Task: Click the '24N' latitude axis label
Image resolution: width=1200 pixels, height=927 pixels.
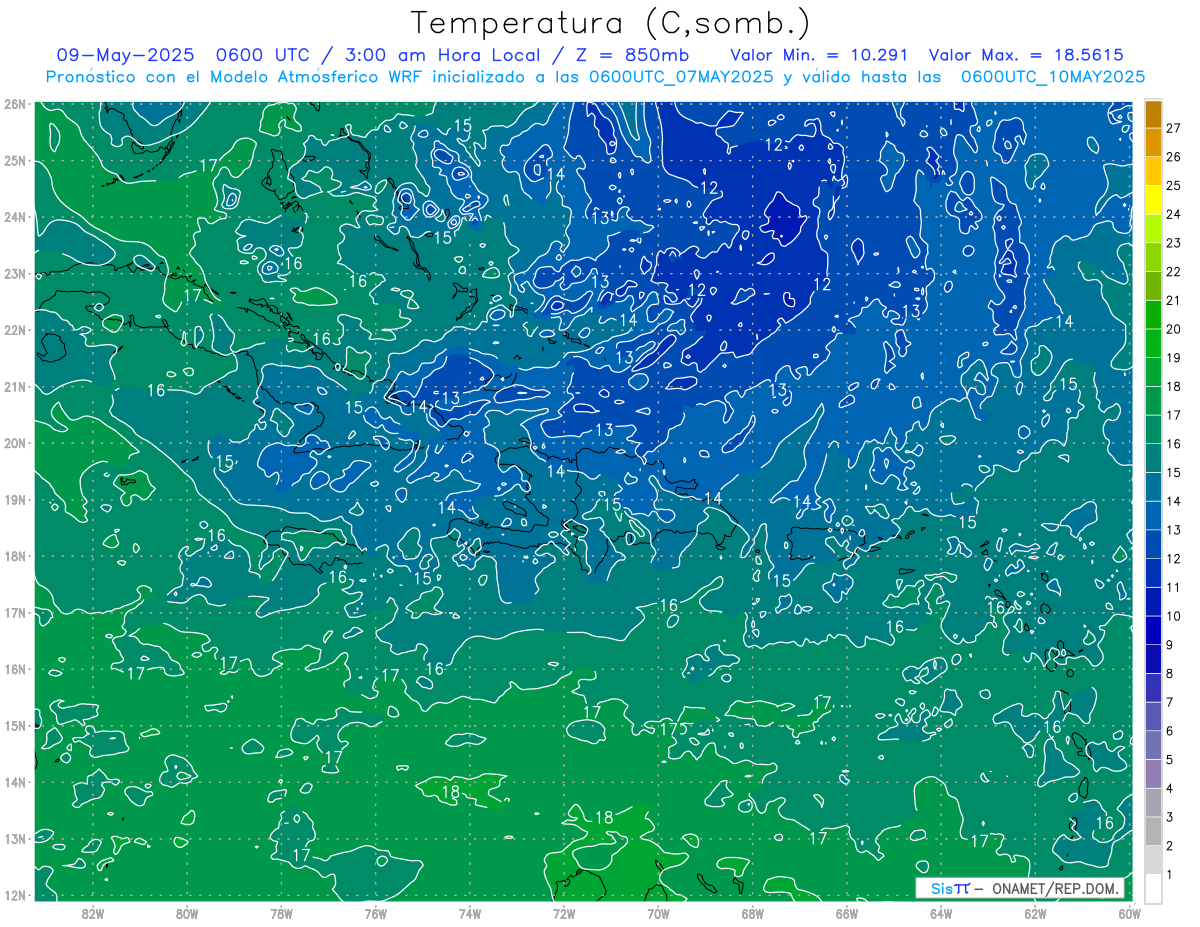Action: [x=15, y=217]
